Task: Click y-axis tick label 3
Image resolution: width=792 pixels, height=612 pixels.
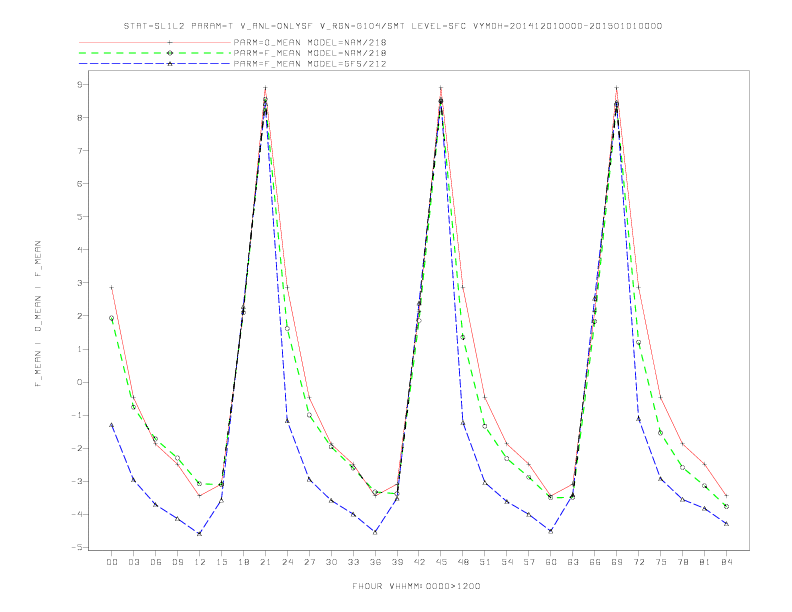Action: click(x=80, y=283)
